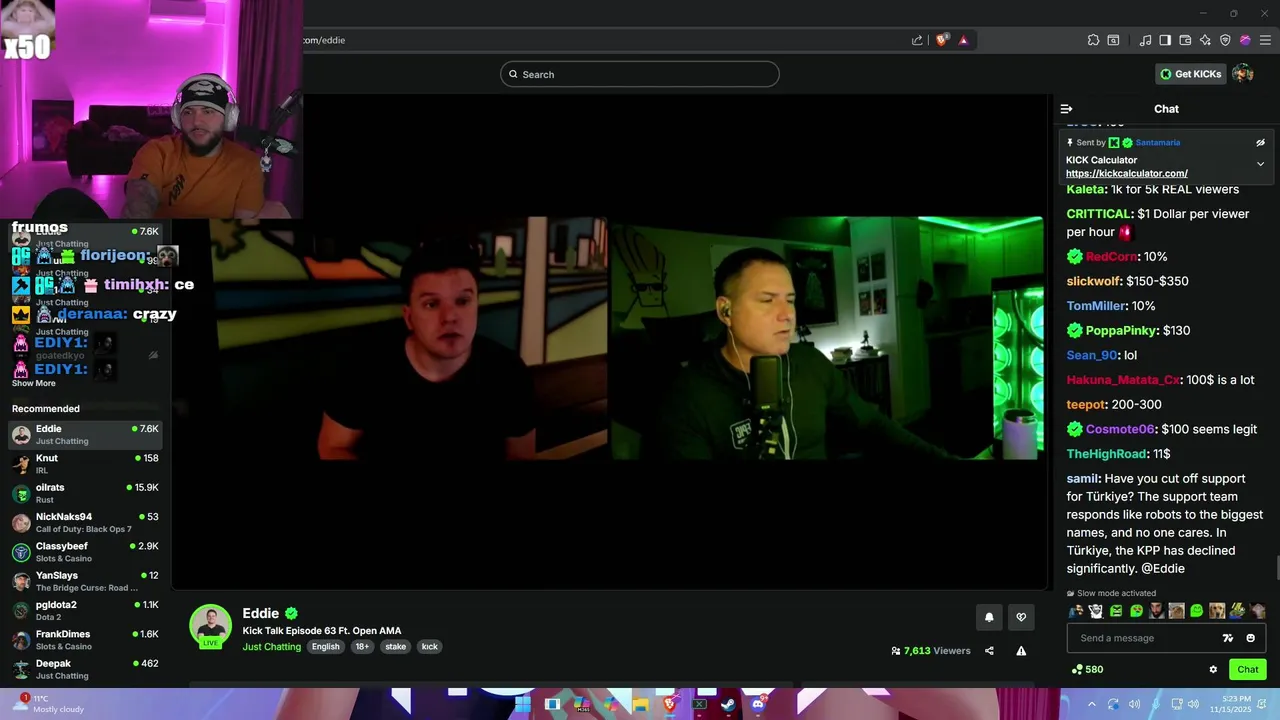Click the chat scrollbar
The image size is (1280, 720).
pyautogui.click(x=1276, y=568)
